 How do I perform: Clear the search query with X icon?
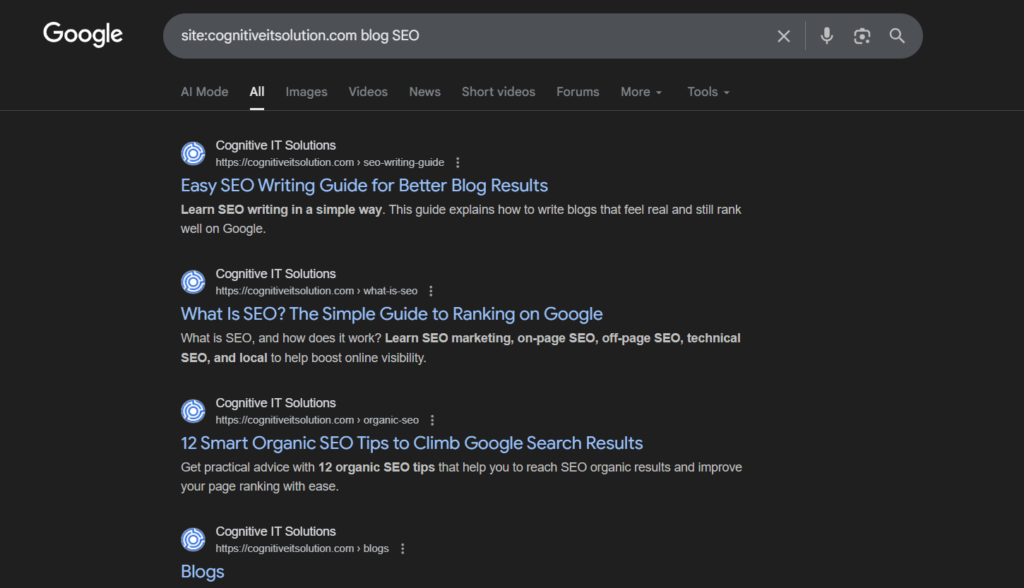[x=784, y=36]
